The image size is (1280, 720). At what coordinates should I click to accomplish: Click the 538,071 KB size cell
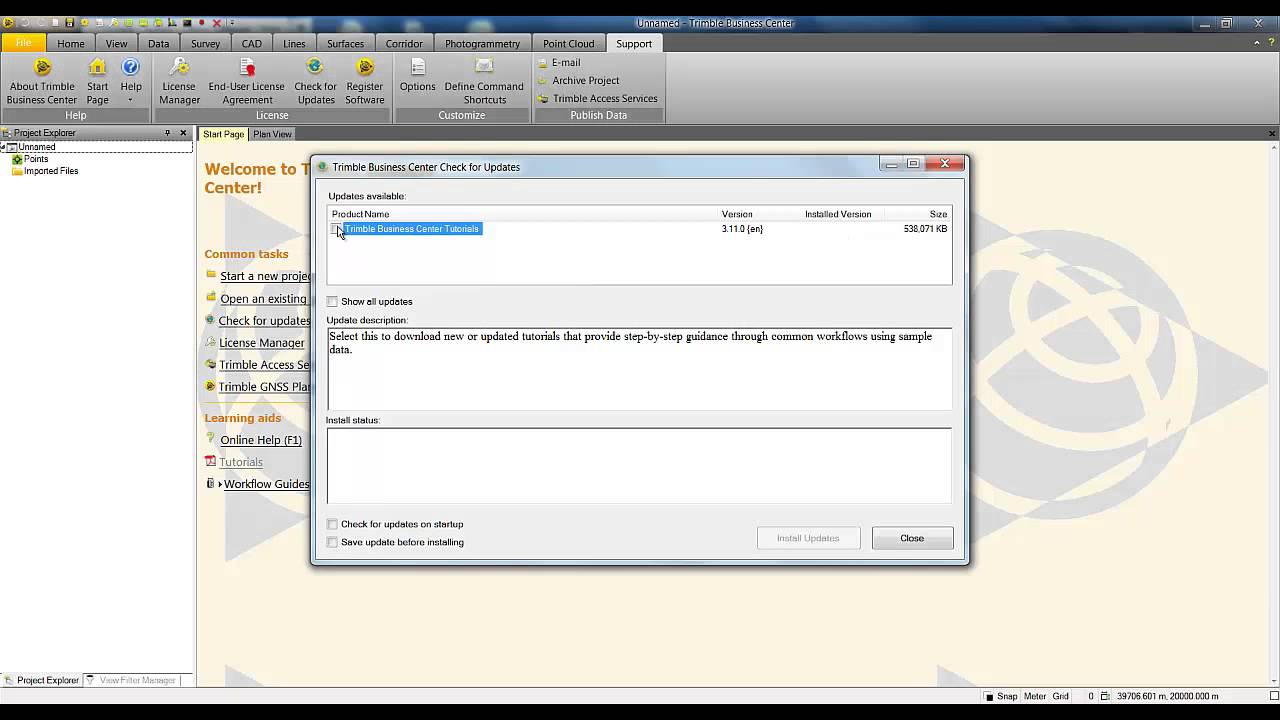[x=925, y=229]
